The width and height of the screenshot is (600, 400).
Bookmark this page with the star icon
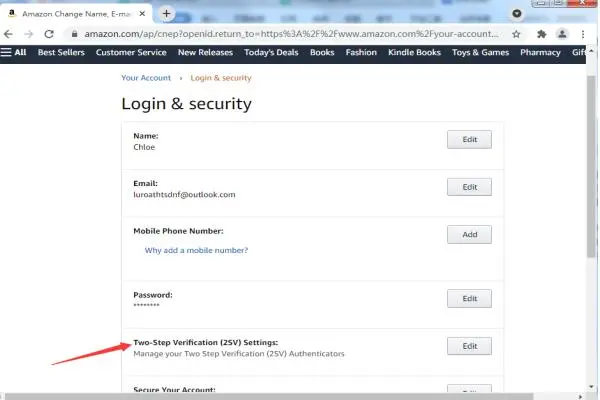point(516,34)
